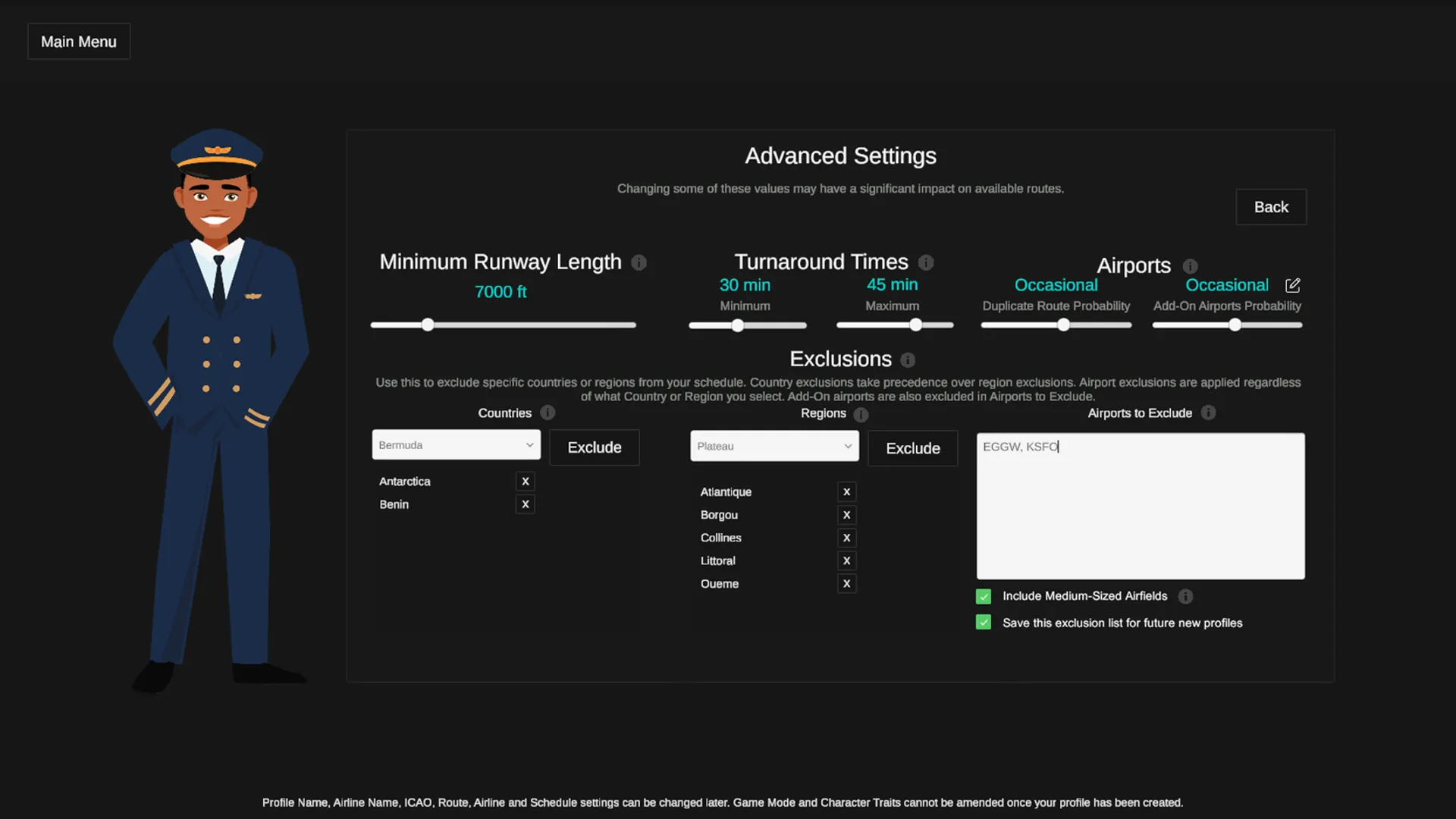Click the Minimum Runway Length slider handle
Screen dimensions: 1456x819
click(428, 325)
